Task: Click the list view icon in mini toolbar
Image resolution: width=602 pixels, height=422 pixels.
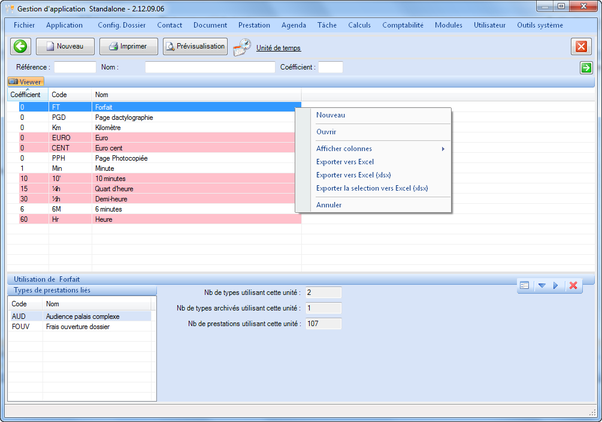Action: [x=525, y=286]
